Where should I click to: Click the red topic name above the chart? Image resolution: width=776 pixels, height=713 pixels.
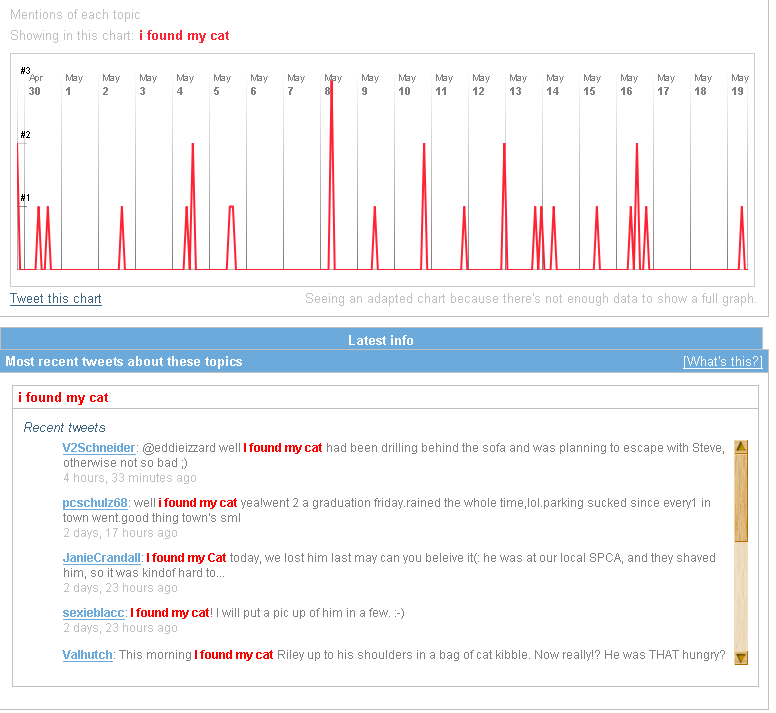[x=184, y=36]
